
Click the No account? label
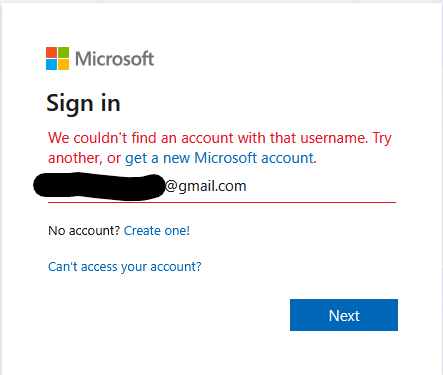84,231
